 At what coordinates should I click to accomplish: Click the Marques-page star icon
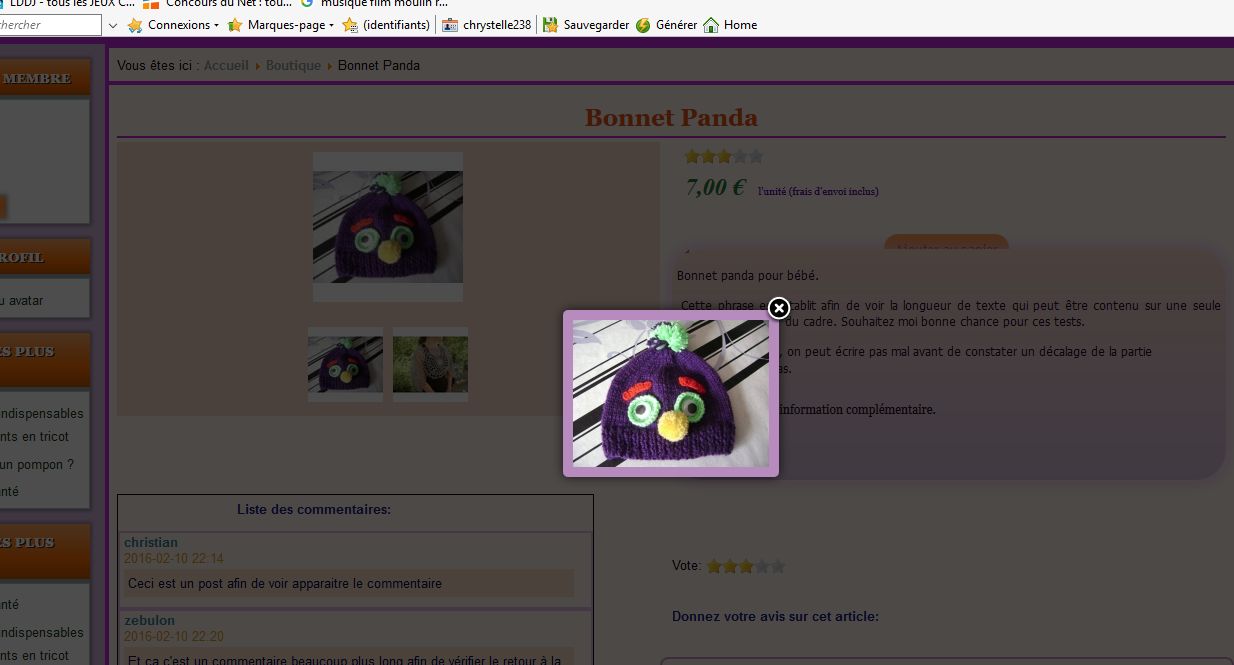tap(235, 25)
